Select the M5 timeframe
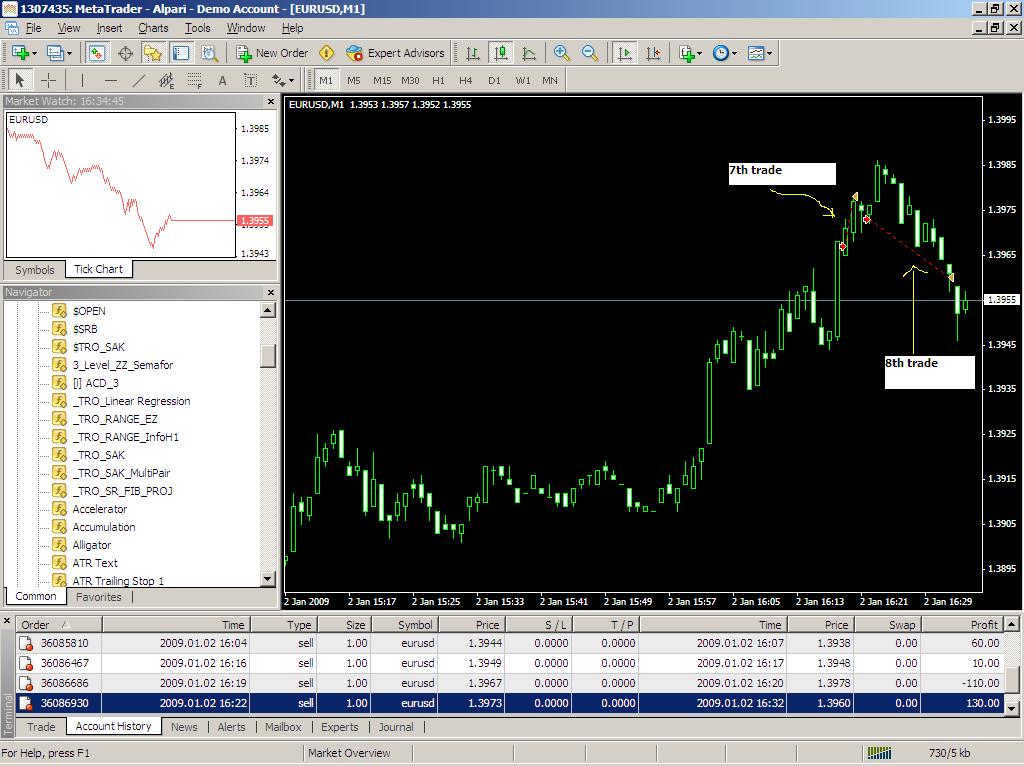The width and height of the screenshot is (1024, 766). [x=354, y=80]
